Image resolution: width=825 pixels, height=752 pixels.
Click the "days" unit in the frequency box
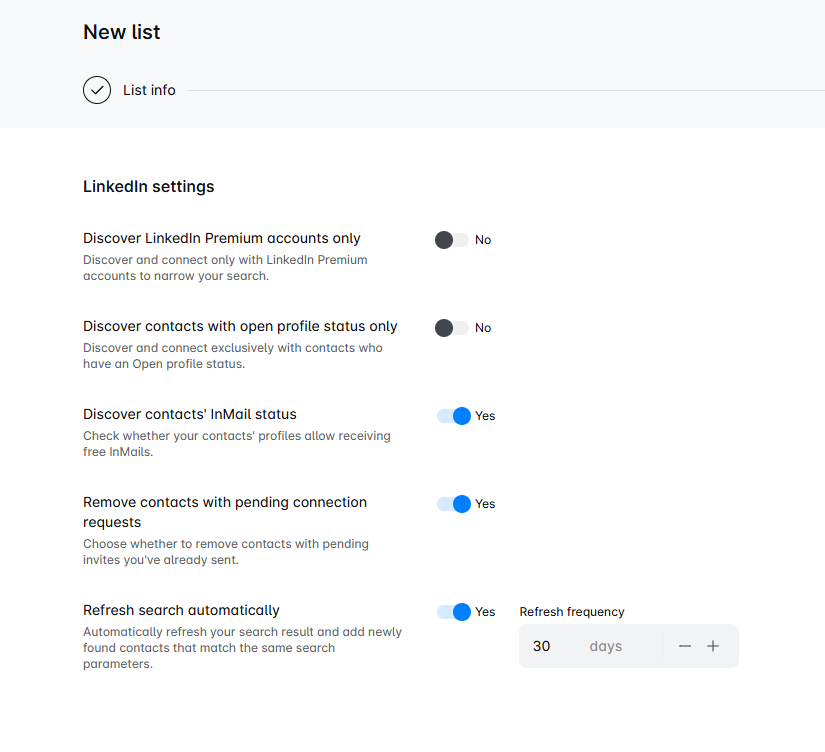(606, 646)
